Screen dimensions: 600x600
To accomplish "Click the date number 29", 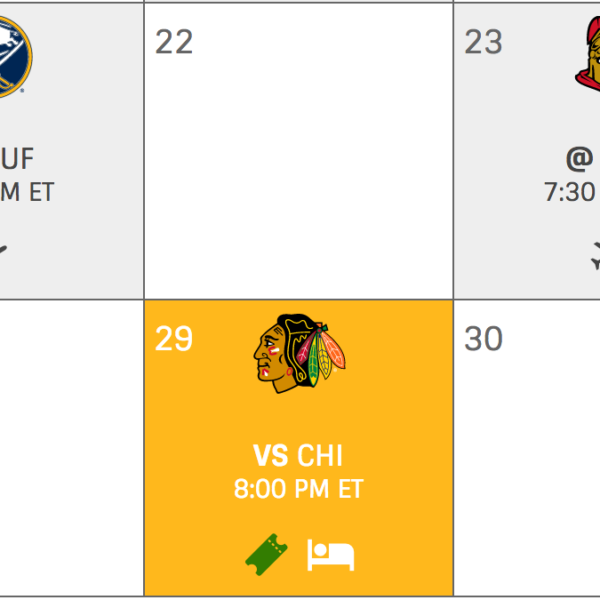I will point(174,339).
